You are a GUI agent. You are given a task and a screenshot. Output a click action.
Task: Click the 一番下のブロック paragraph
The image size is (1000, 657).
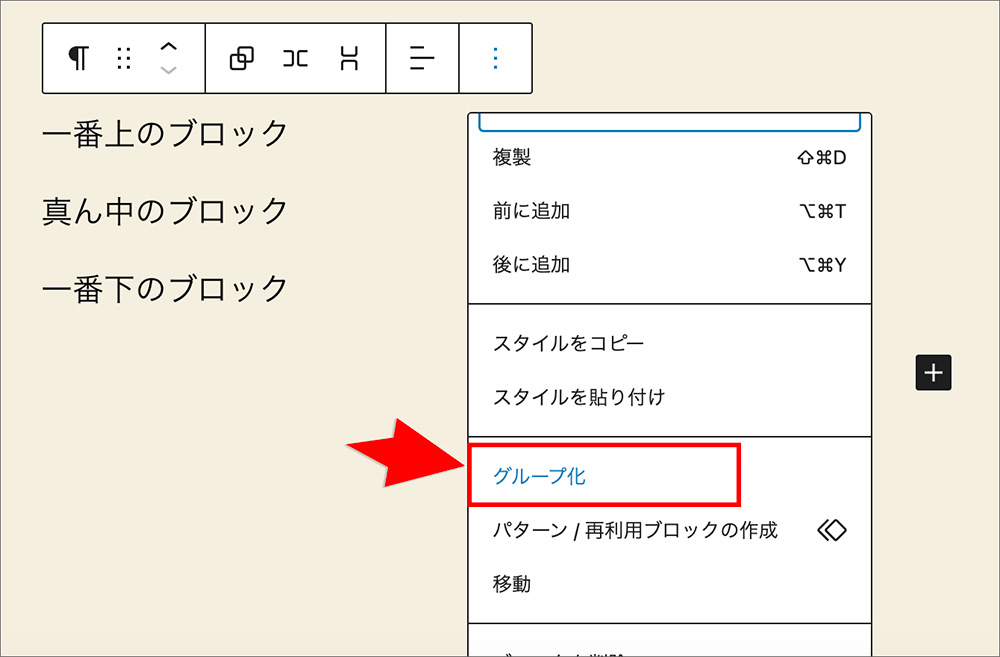tap(165, 289)
